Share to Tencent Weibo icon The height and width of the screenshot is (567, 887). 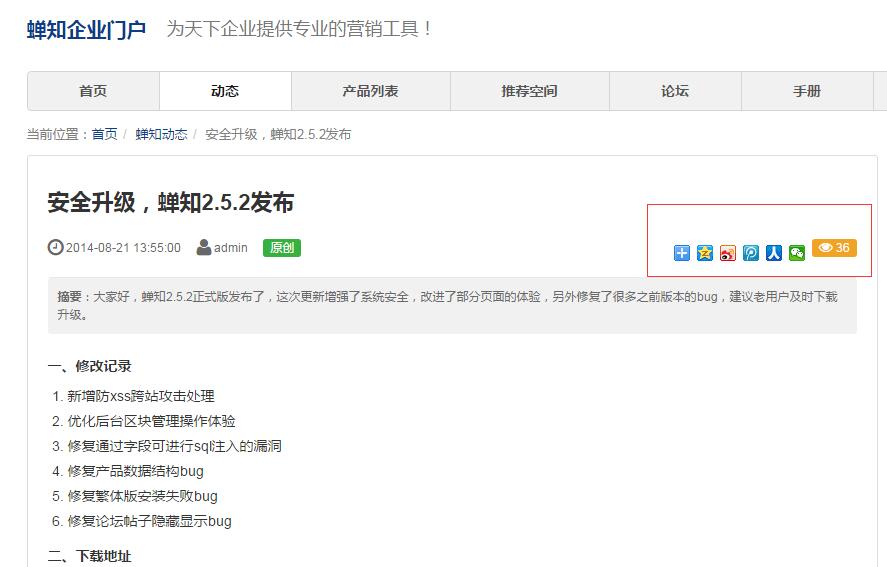pyautogui.click(x=751, y=253)
